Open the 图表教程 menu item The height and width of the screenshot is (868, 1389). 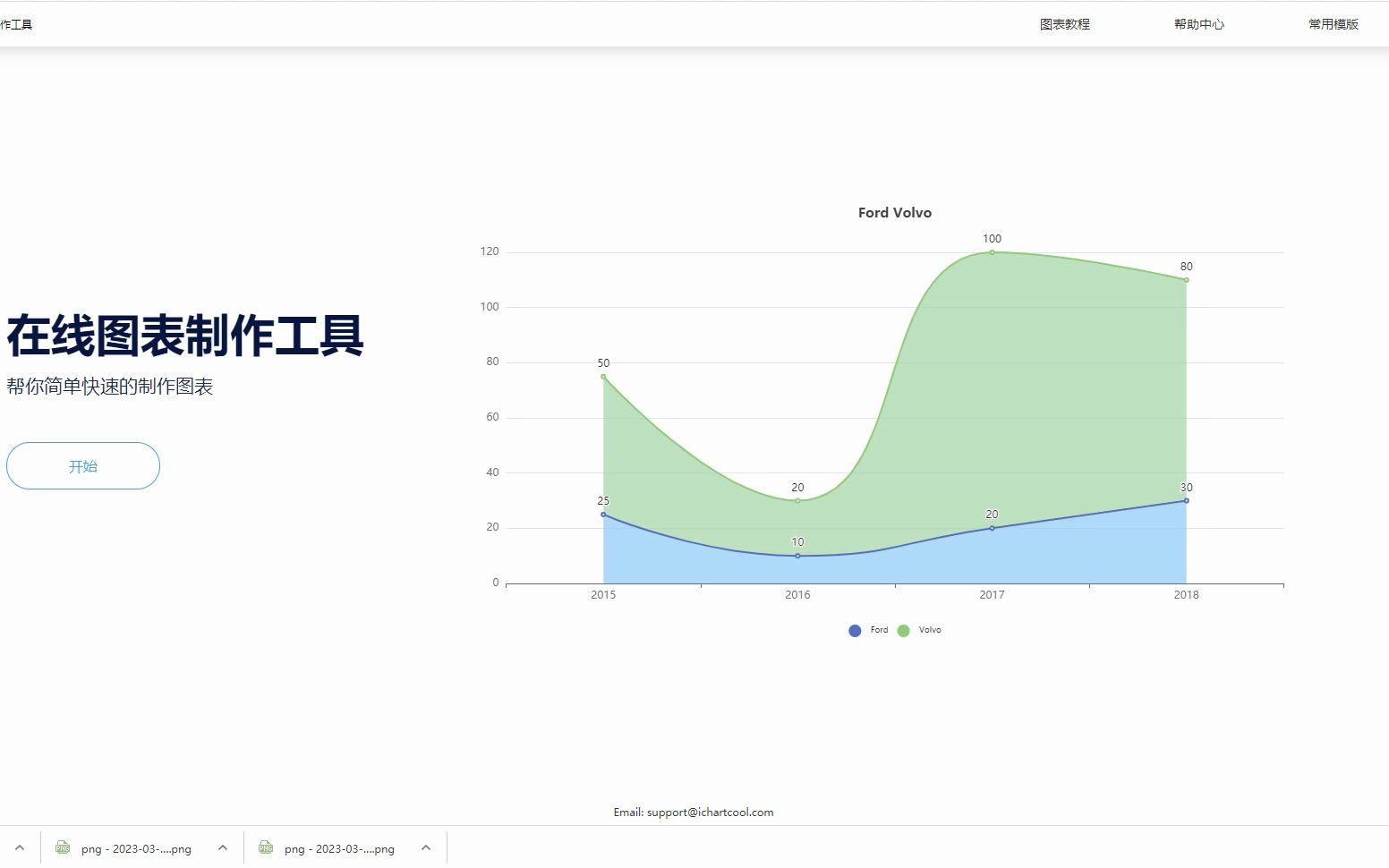click(x=1065, y=24)
